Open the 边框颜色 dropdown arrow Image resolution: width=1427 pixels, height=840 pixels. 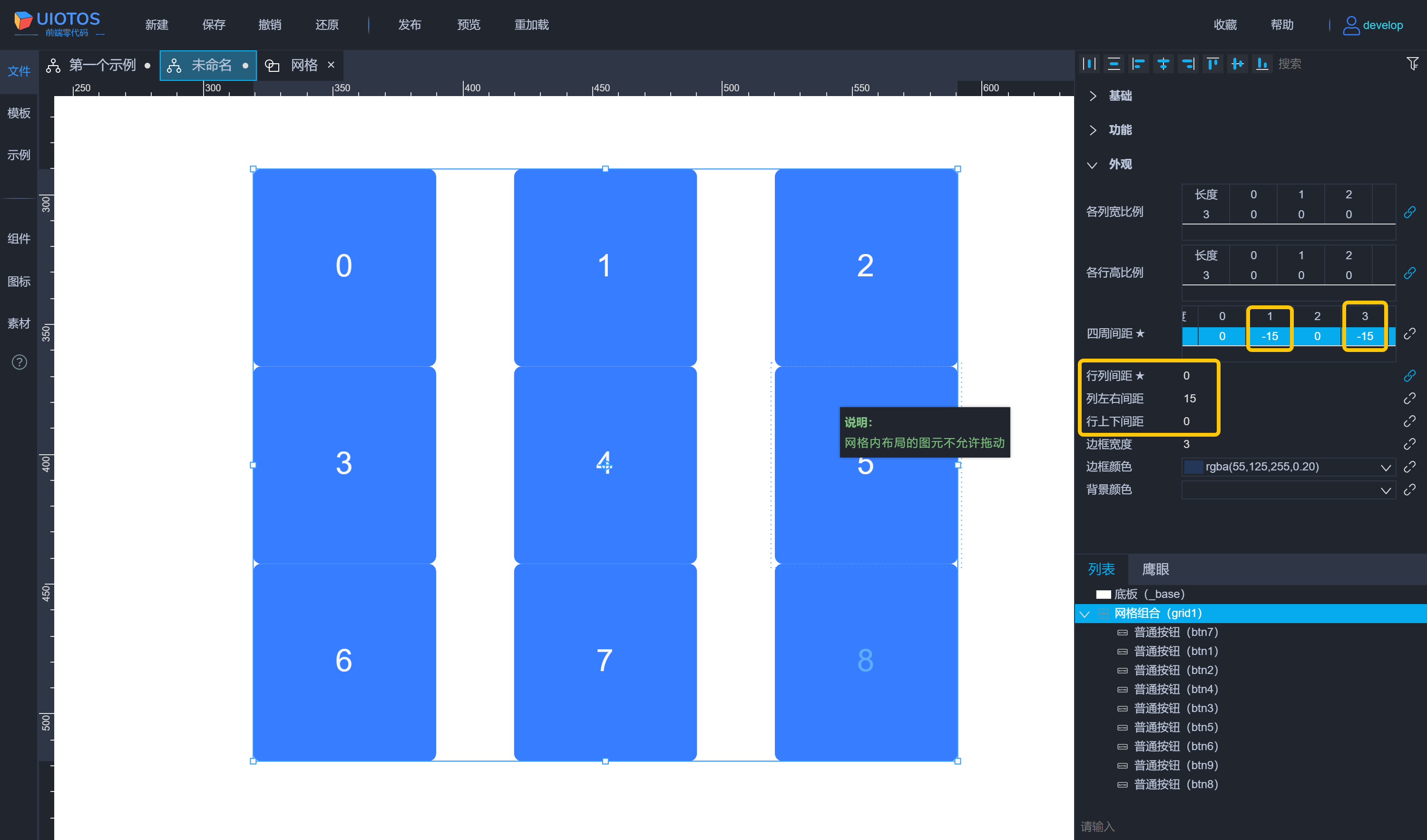pyautogui.click(x=1385, y=467)
